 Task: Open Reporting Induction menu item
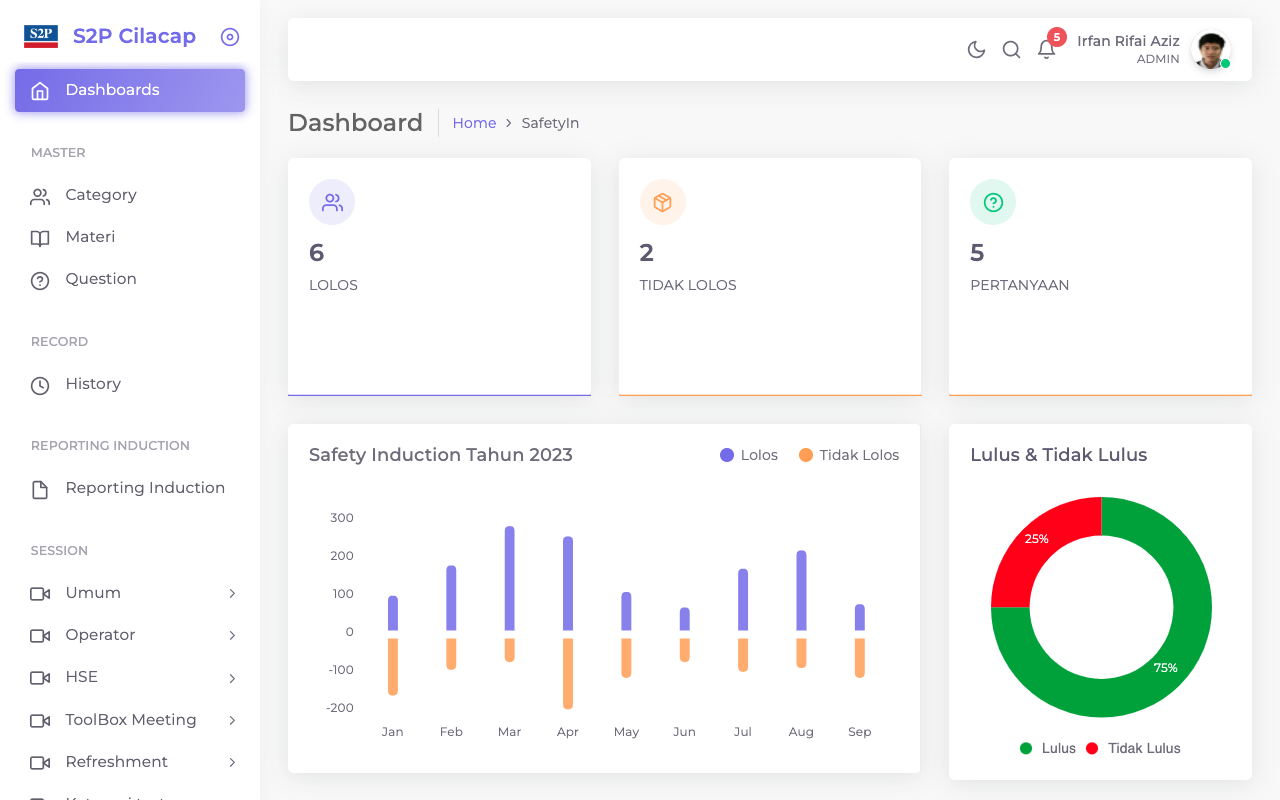pos(144,488)
